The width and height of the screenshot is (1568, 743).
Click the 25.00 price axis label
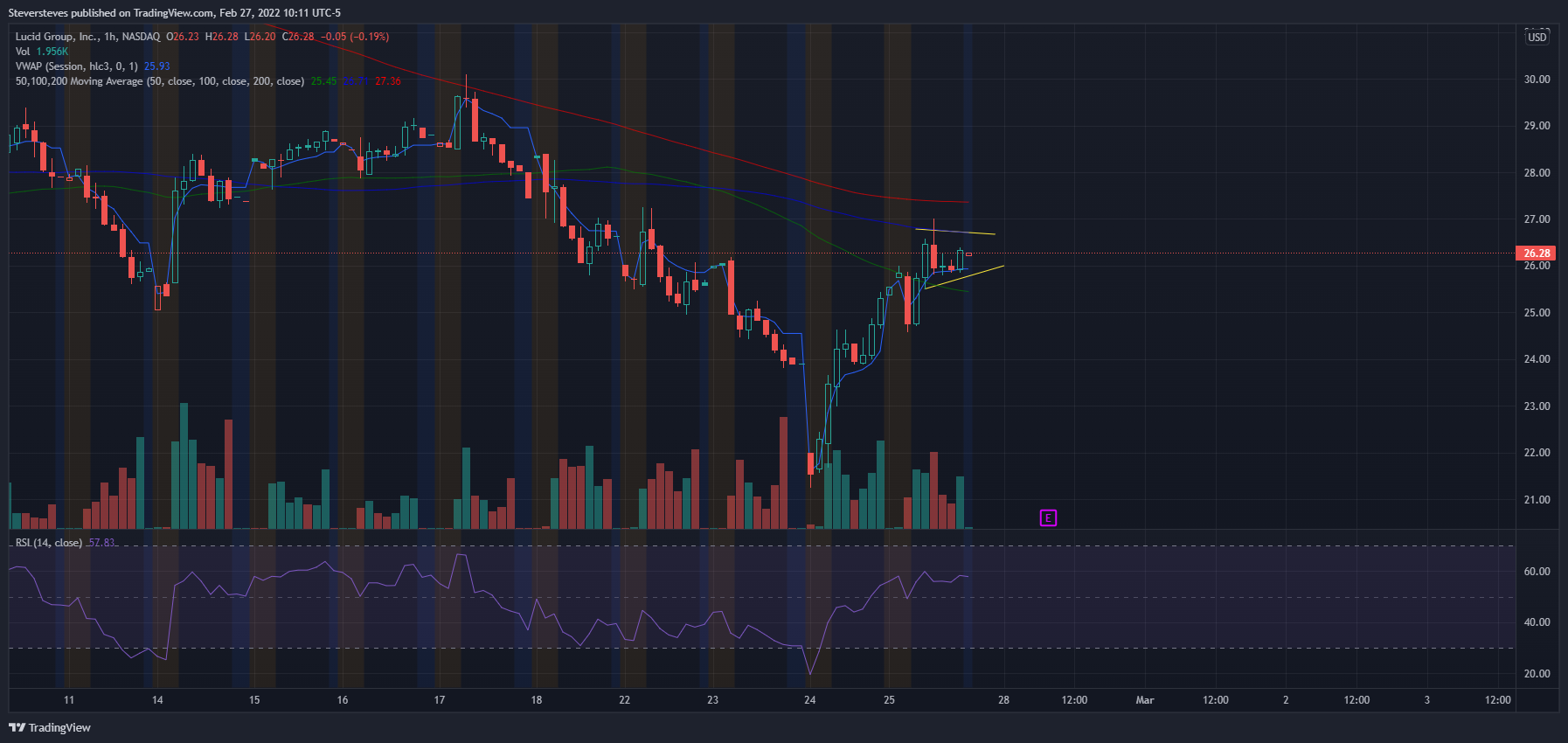(x=1537, y=313)
